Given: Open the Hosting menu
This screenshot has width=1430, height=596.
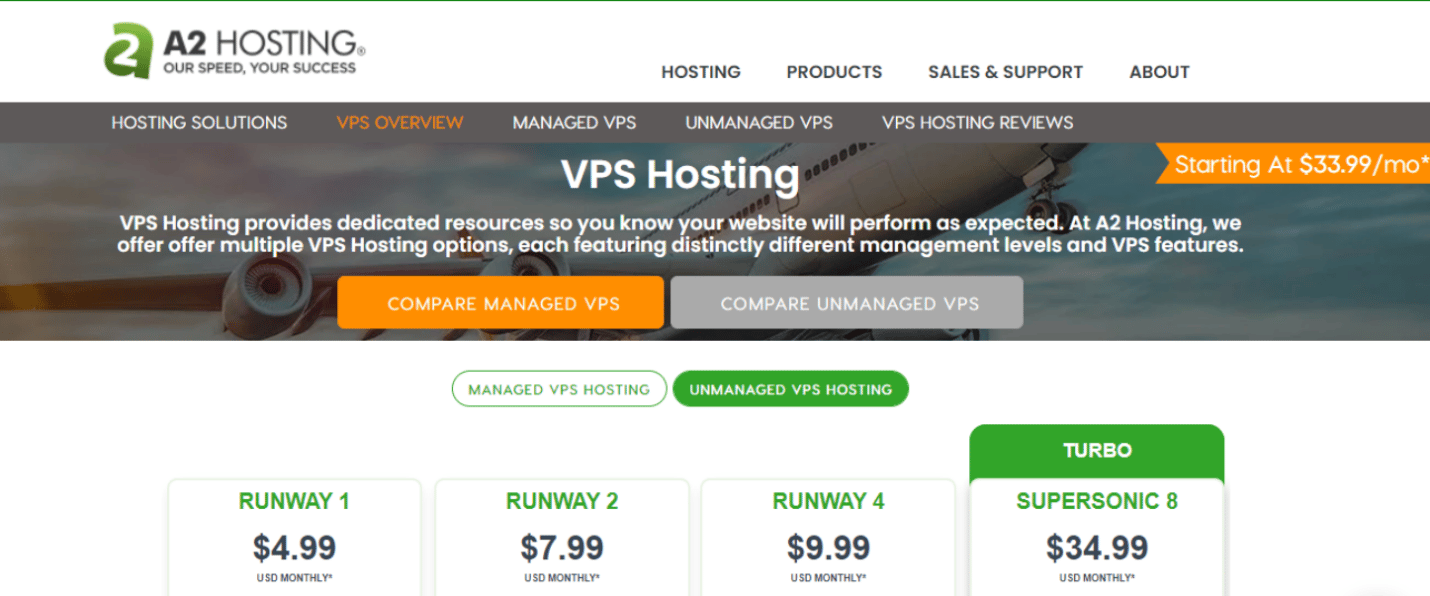Looking at the screenshot, I should point(700,72).
